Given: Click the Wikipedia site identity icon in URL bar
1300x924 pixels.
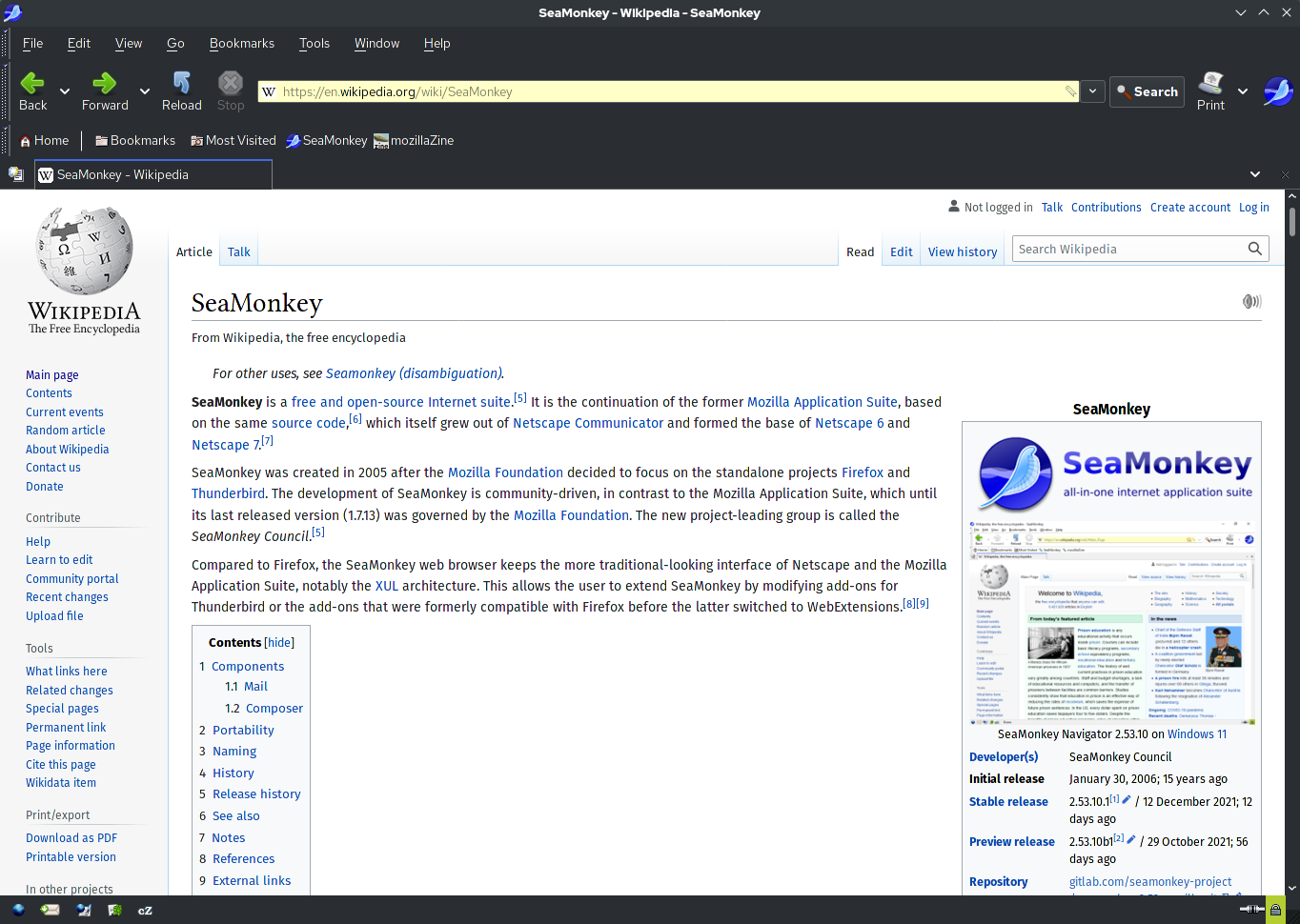Looking at the screenshot, I should (x=269, y=91).
